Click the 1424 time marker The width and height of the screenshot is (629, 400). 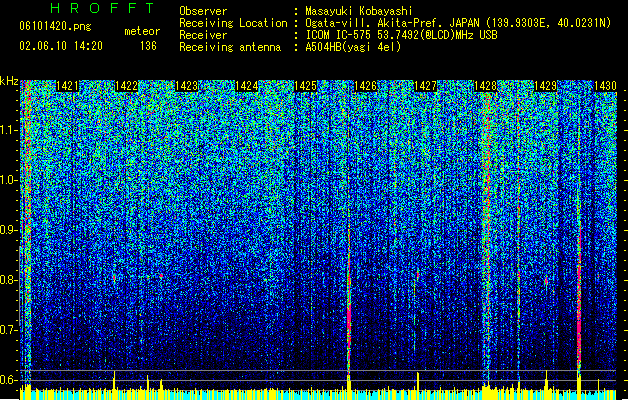tap(246, 86)
